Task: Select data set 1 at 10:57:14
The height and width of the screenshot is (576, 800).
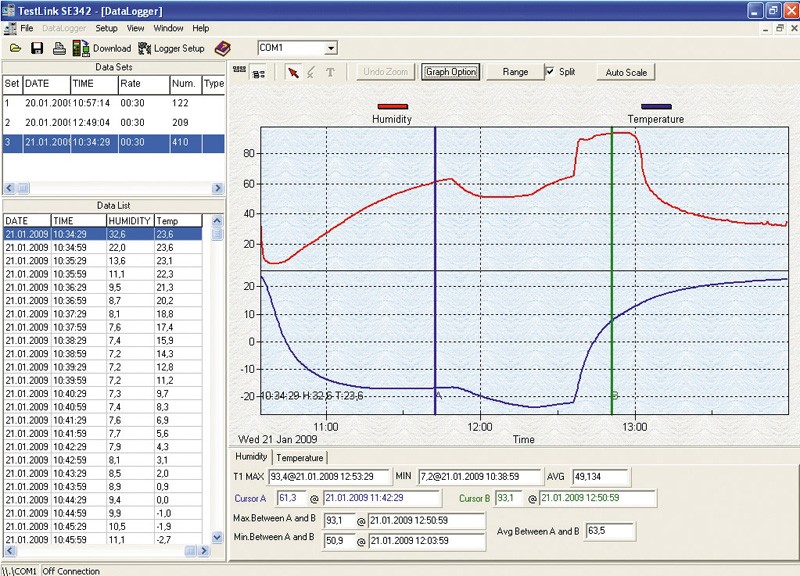Action: [x=113, y=103]
